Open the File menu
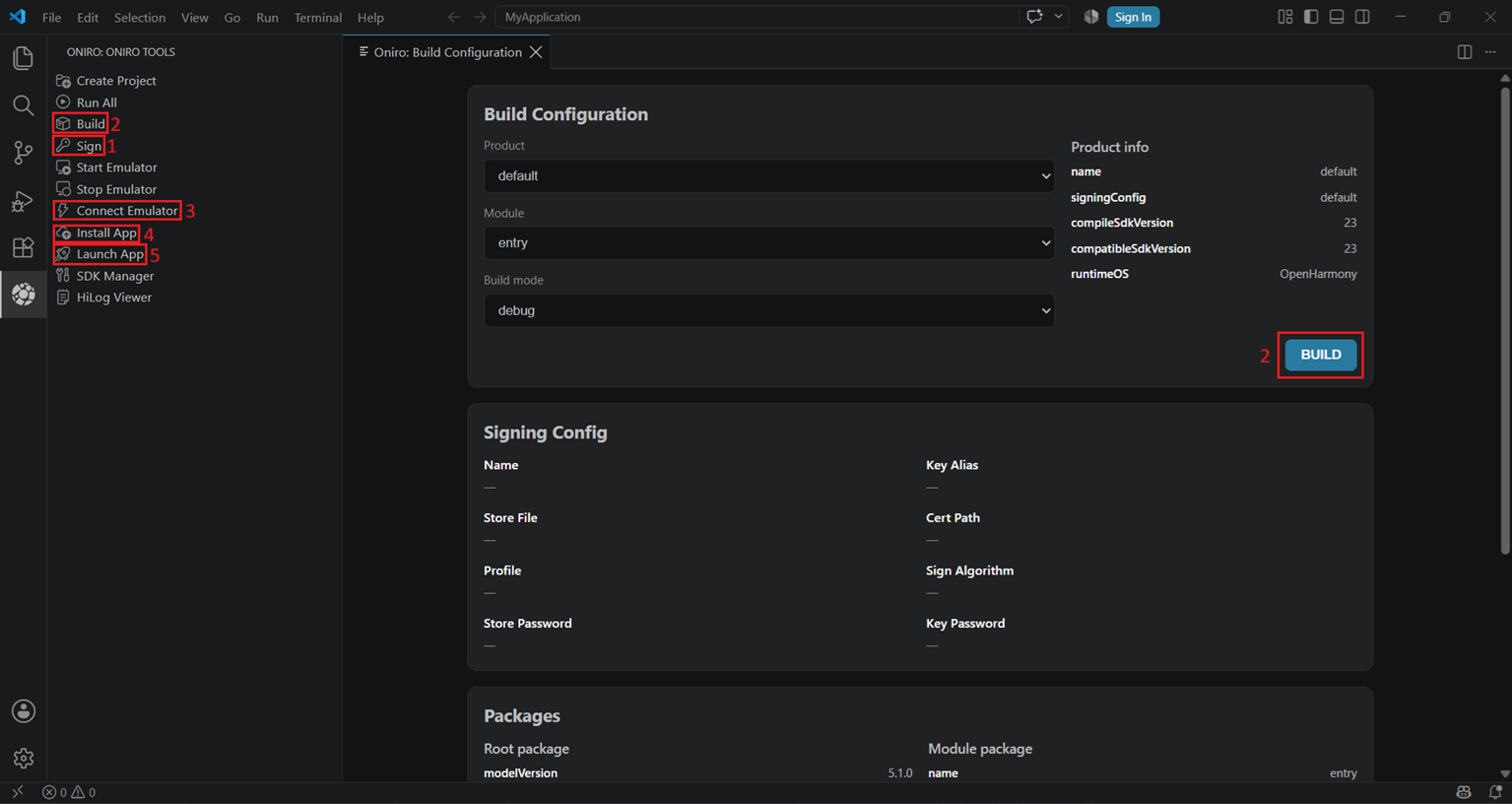The image size is (1512, 804). pyautogui.click(x=51, y=18)
